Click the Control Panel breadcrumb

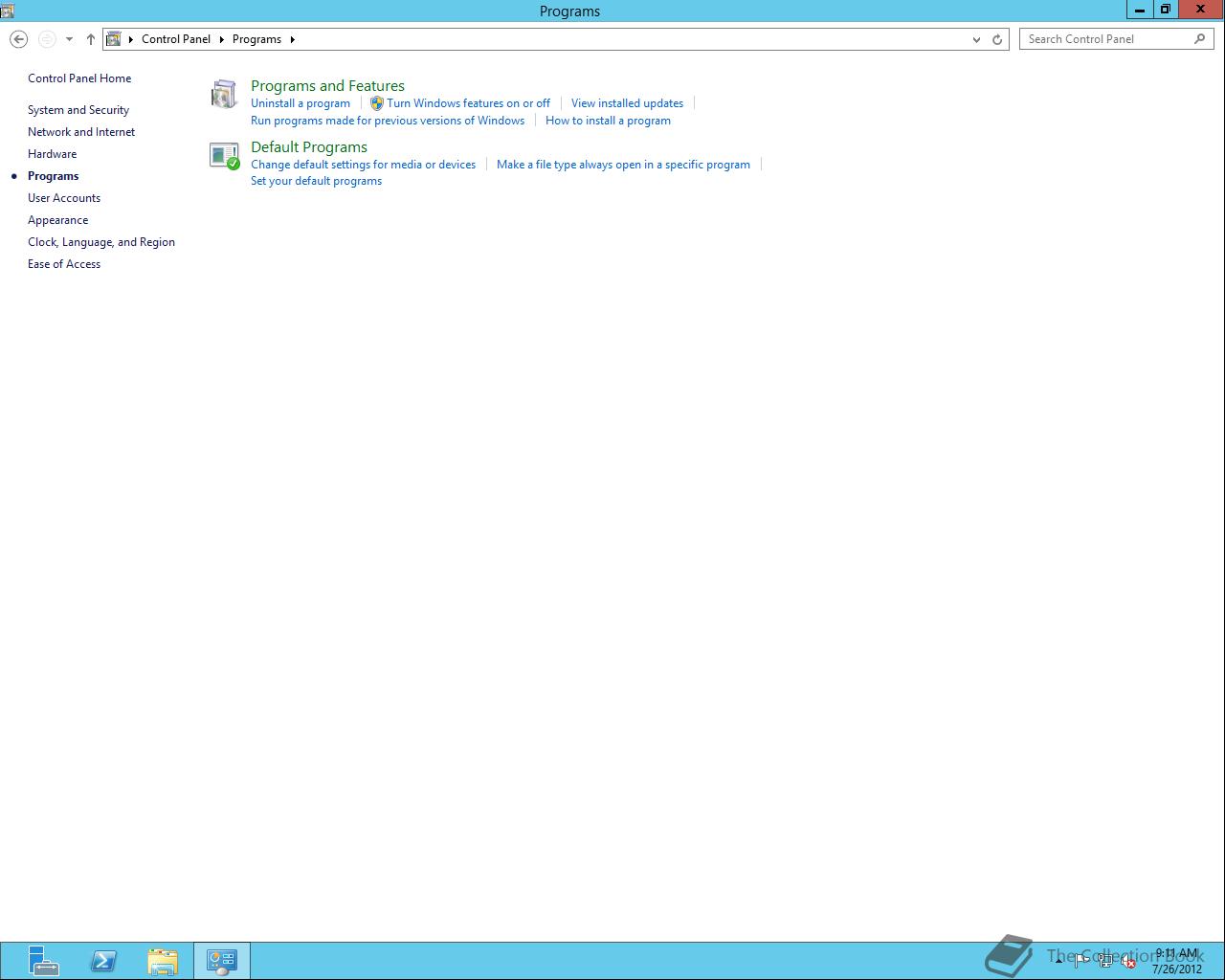[176, 39]
